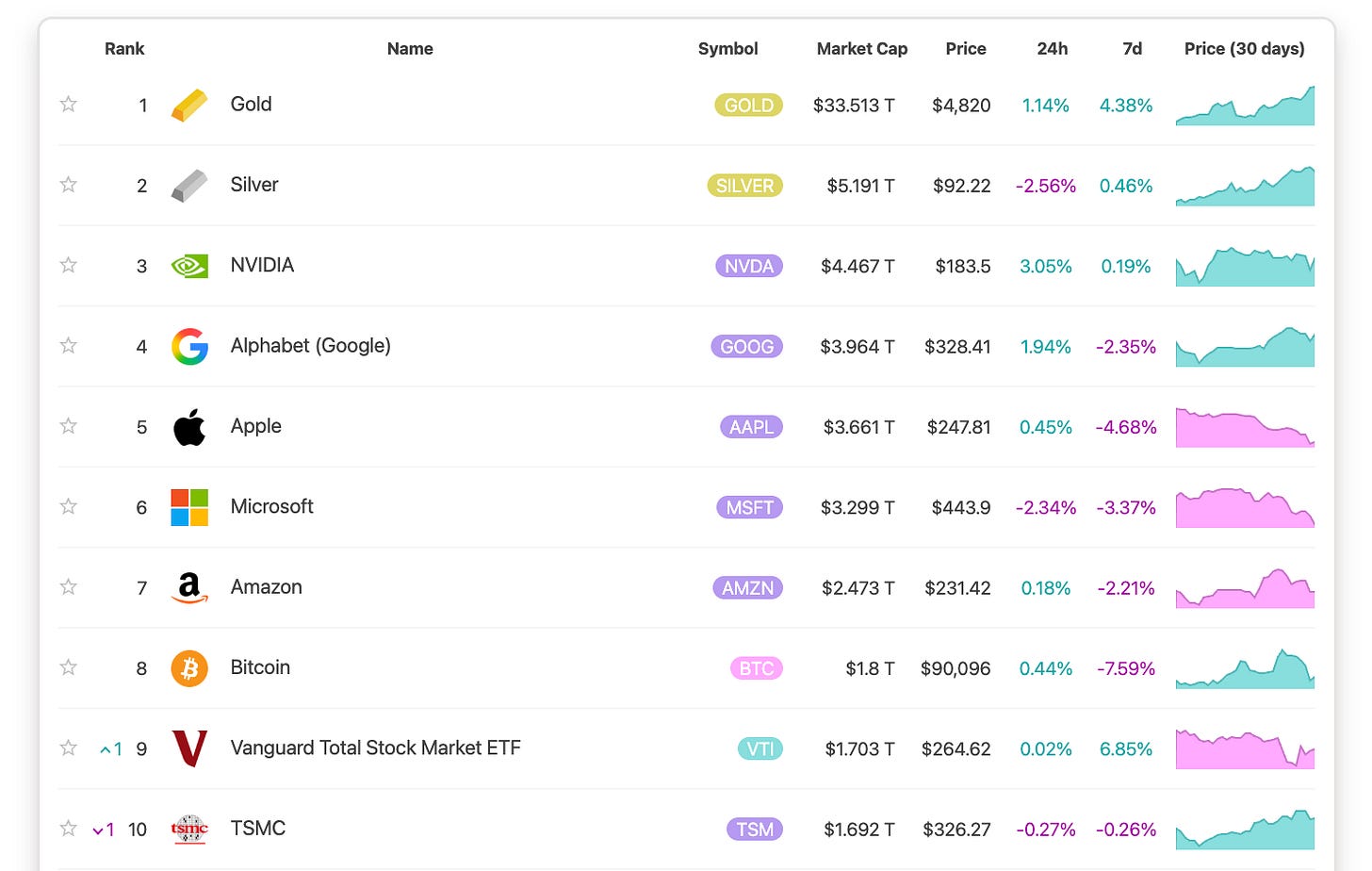Click the Amazon logo icon
This screenshot has width=1372, height=871.
189,587
